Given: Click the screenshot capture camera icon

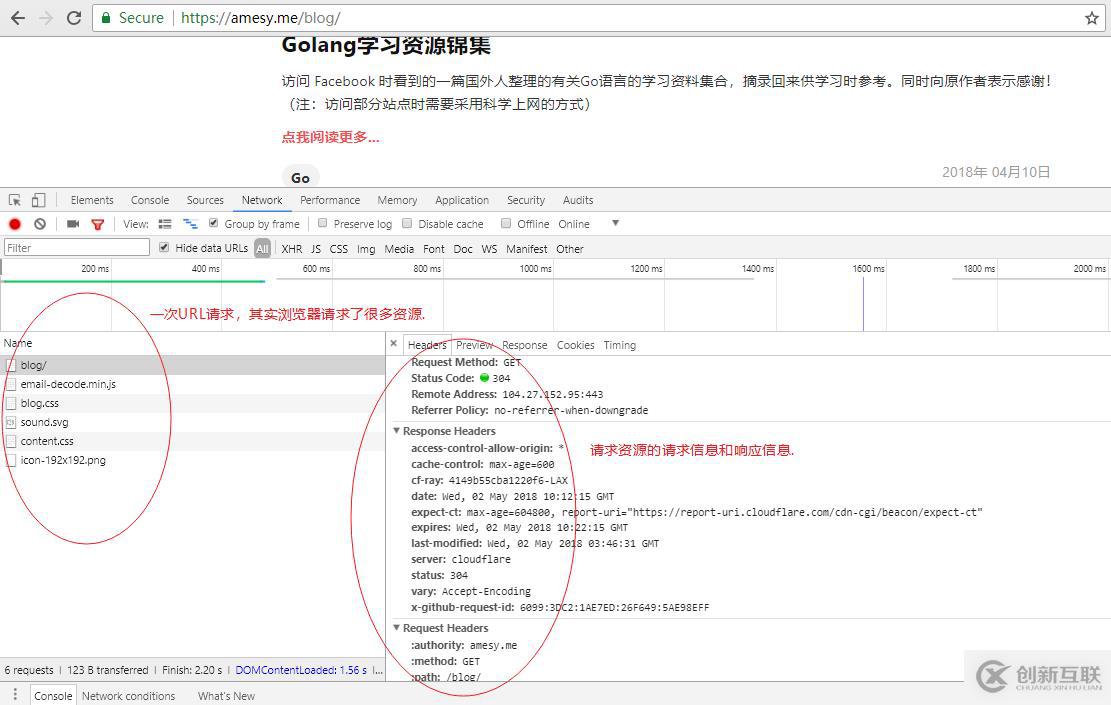Looking at the screenshot, I should (x=71, y=223).
